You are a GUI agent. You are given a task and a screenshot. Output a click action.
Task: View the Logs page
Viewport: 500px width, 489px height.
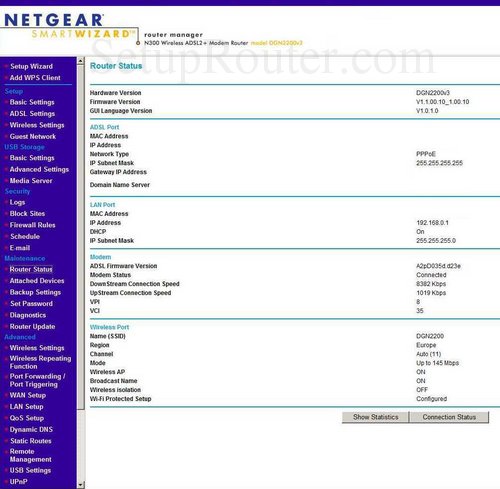17,202
